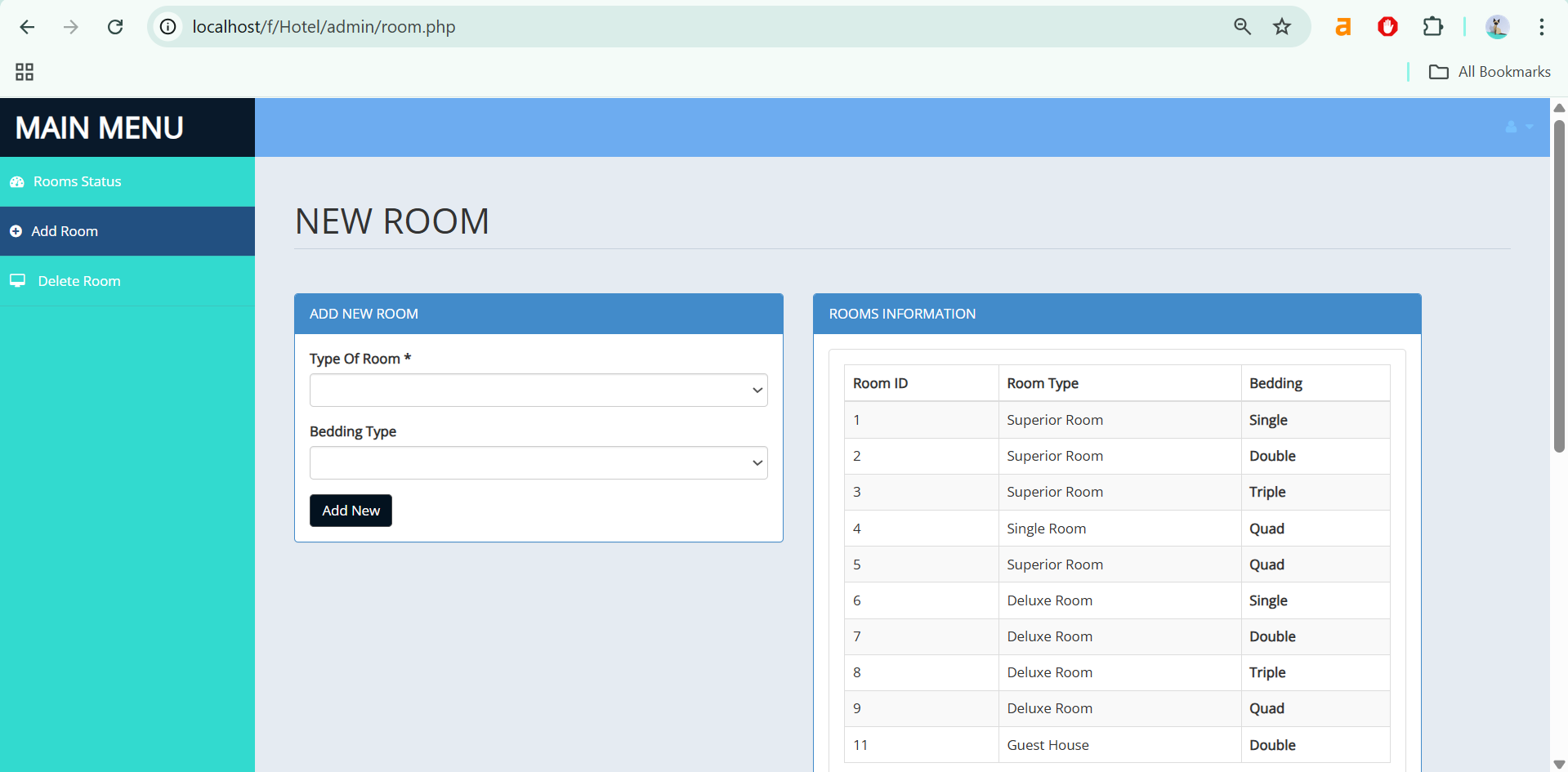Open the Rooms Status menu item
The image size is (1568, 772).
(x=77, y=182)
